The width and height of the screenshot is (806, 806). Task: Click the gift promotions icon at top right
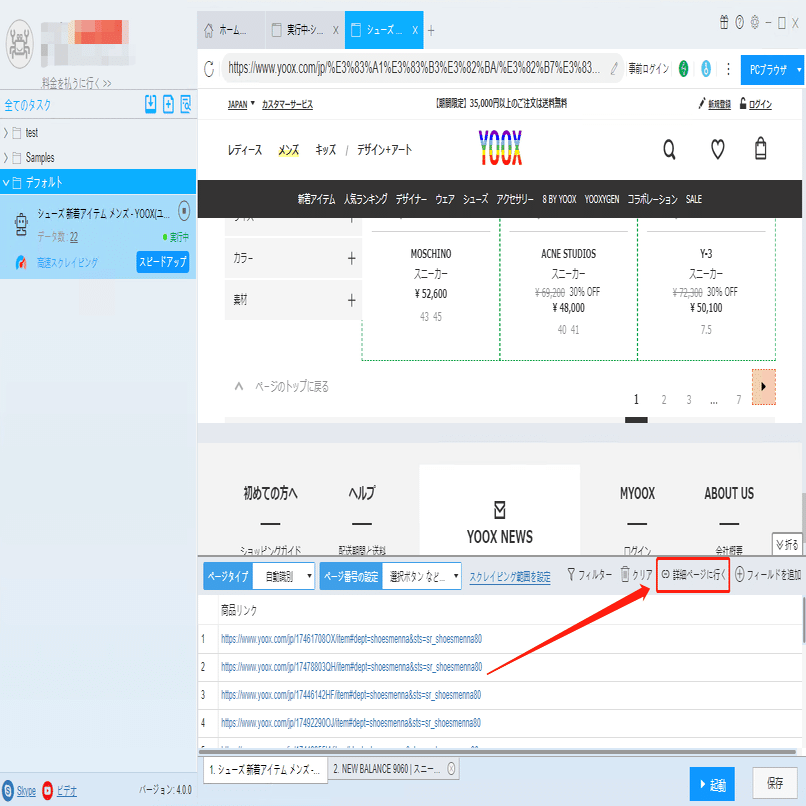[x=724, y=21]
